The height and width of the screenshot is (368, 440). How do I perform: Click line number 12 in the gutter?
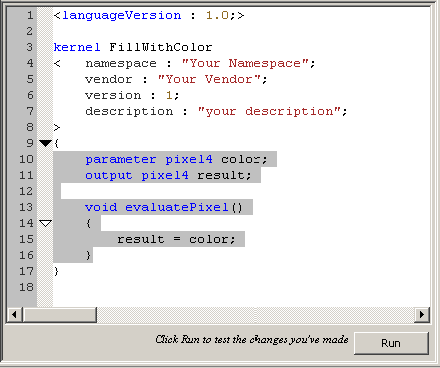[x=26, y=191]
